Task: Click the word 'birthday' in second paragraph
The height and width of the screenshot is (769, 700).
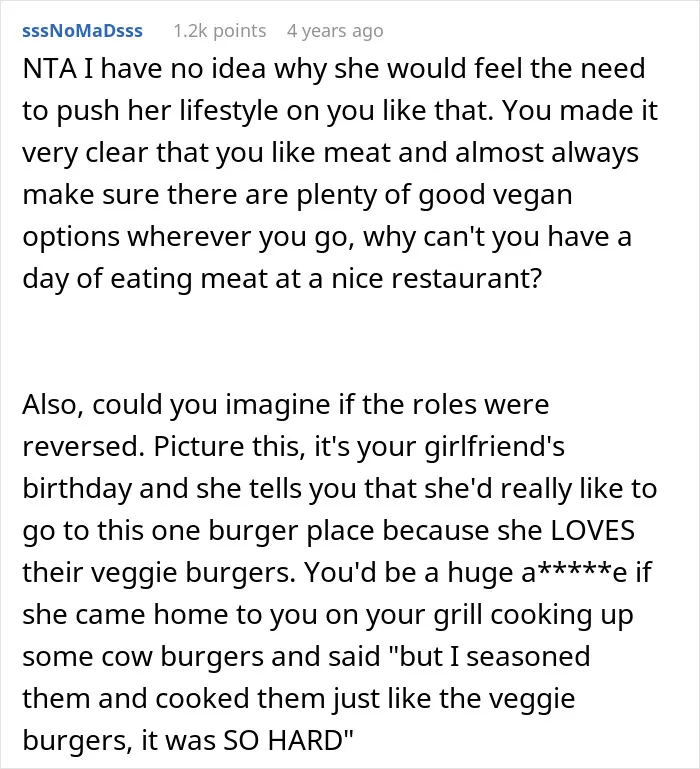Action: pyautogui.click(x=78, y=489)
